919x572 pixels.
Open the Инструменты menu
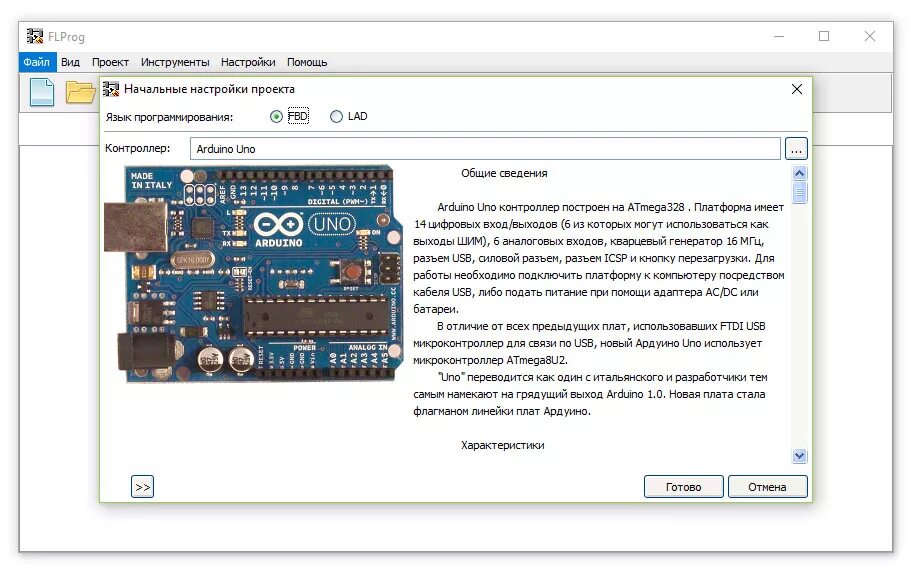pos(175,62)
